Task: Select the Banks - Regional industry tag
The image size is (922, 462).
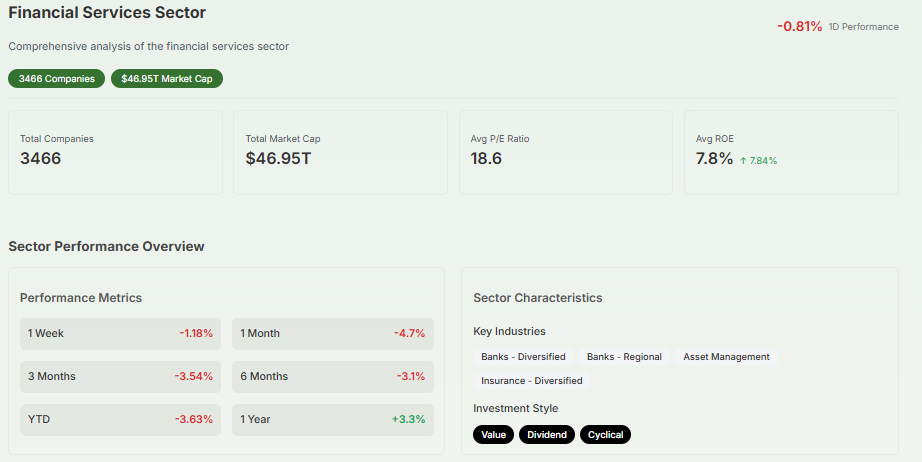Action: point(624,357)
